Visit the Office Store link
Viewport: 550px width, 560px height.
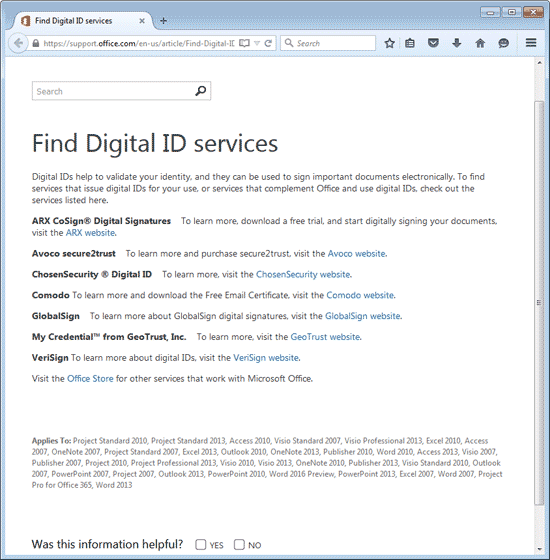click(90, 379)
